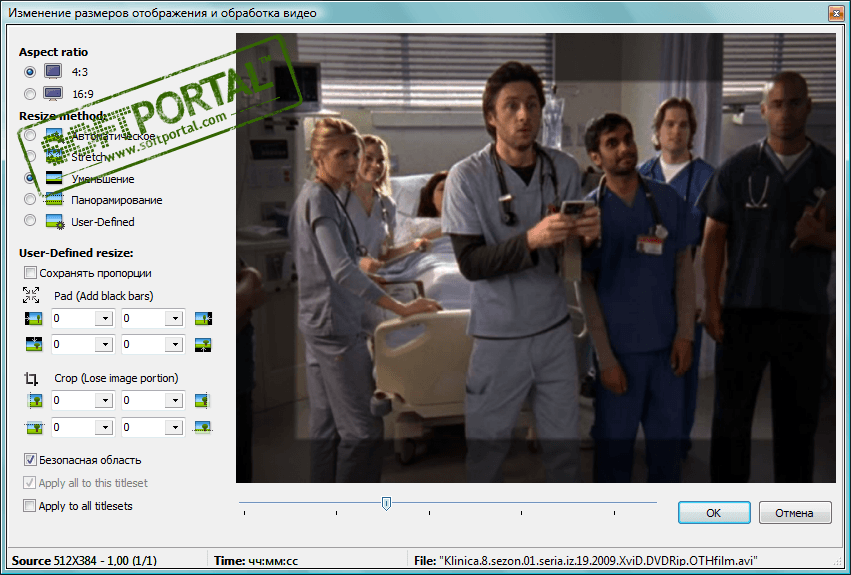Select the Уменьшение resize radio button
The image size is (851, 575).
pyautogui.click(x=30, y=178)
